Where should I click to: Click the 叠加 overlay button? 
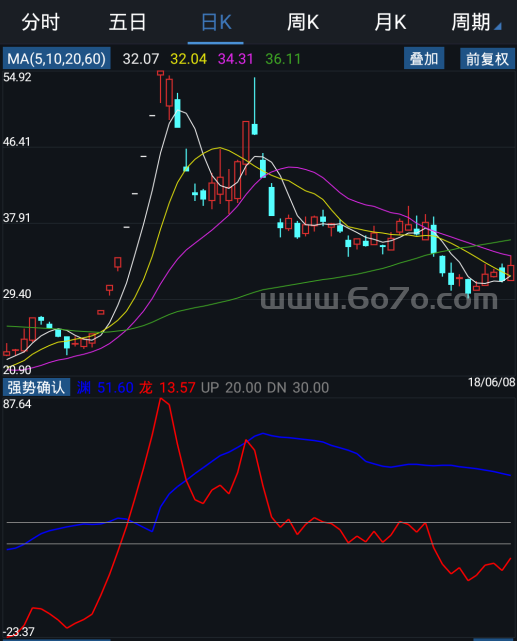tap(424, 58)
